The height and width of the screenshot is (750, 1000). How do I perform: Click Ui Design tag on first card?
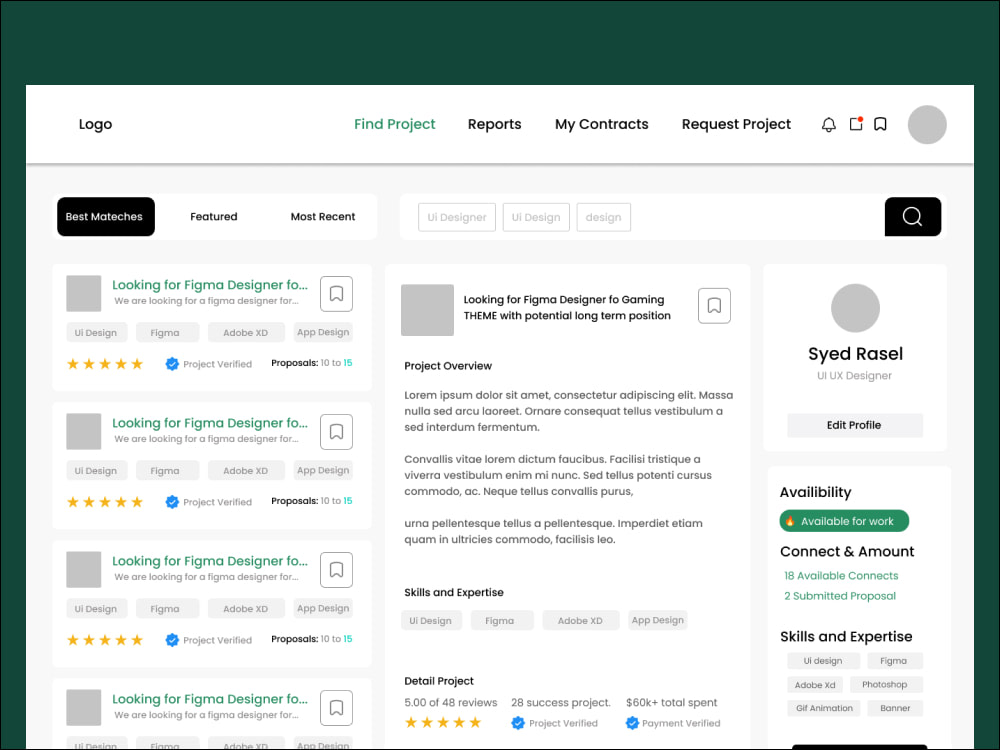96,332
